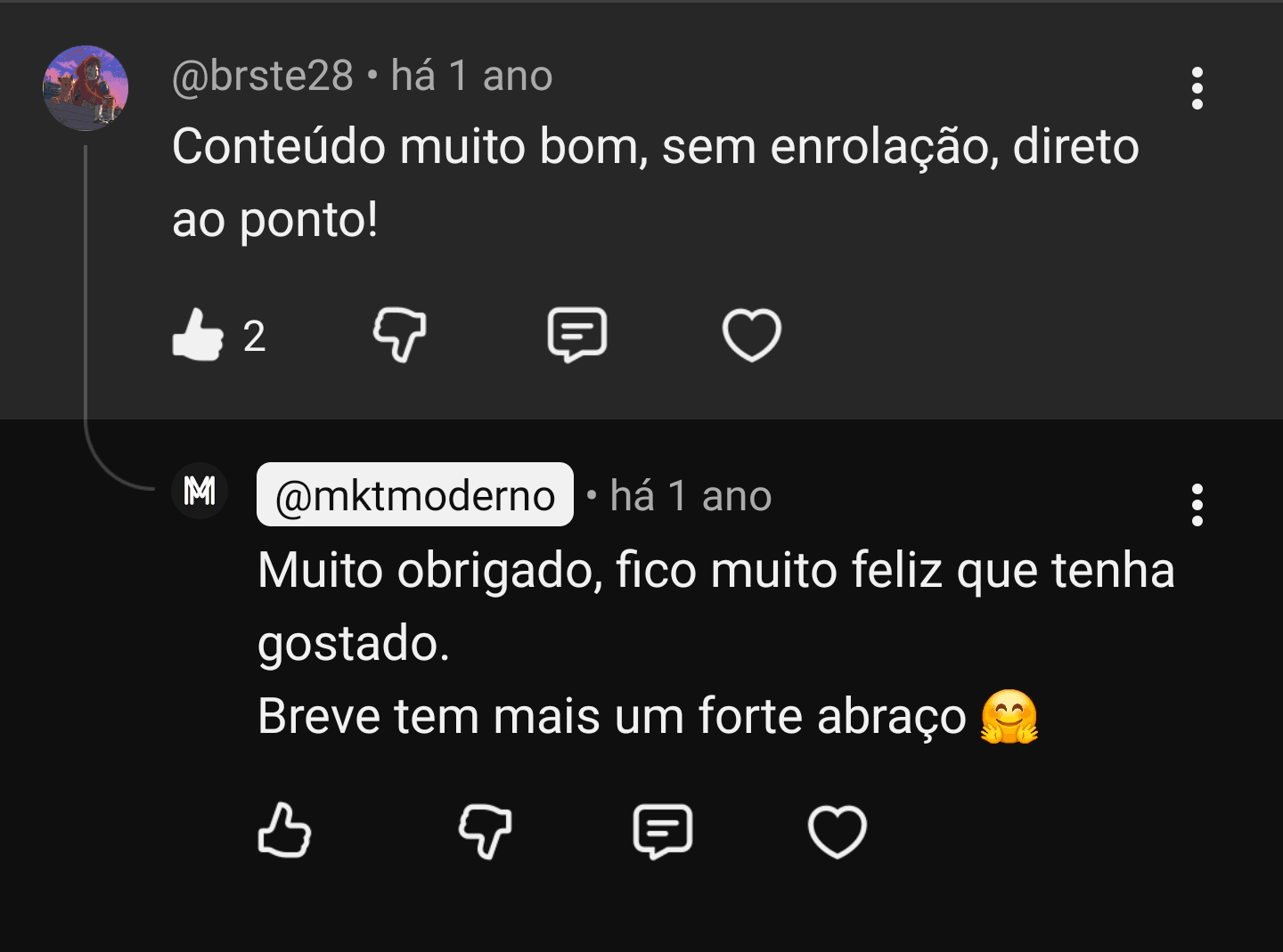Click the timestamp on brste28's comment
1283x952 pixels.
click(x=472, y=77)
